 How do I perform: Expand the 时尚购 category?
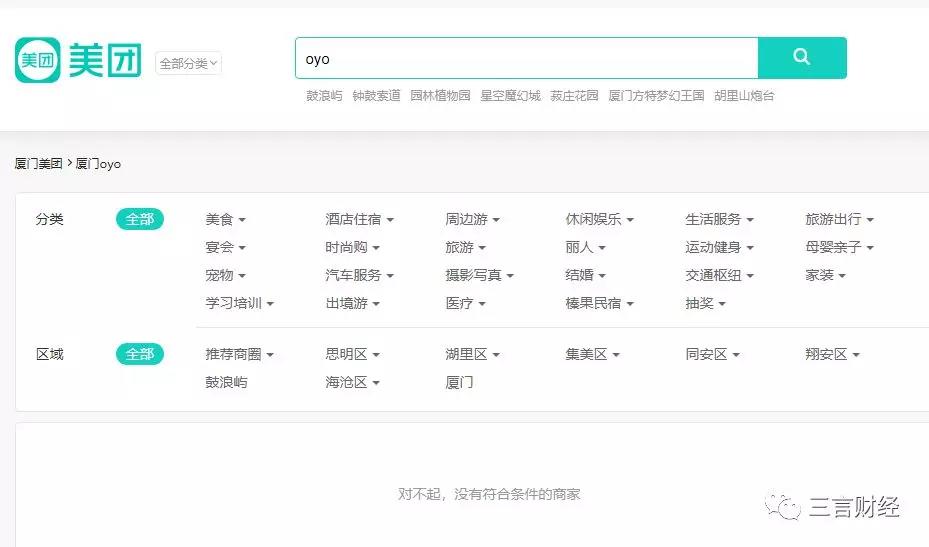(352, 247)
